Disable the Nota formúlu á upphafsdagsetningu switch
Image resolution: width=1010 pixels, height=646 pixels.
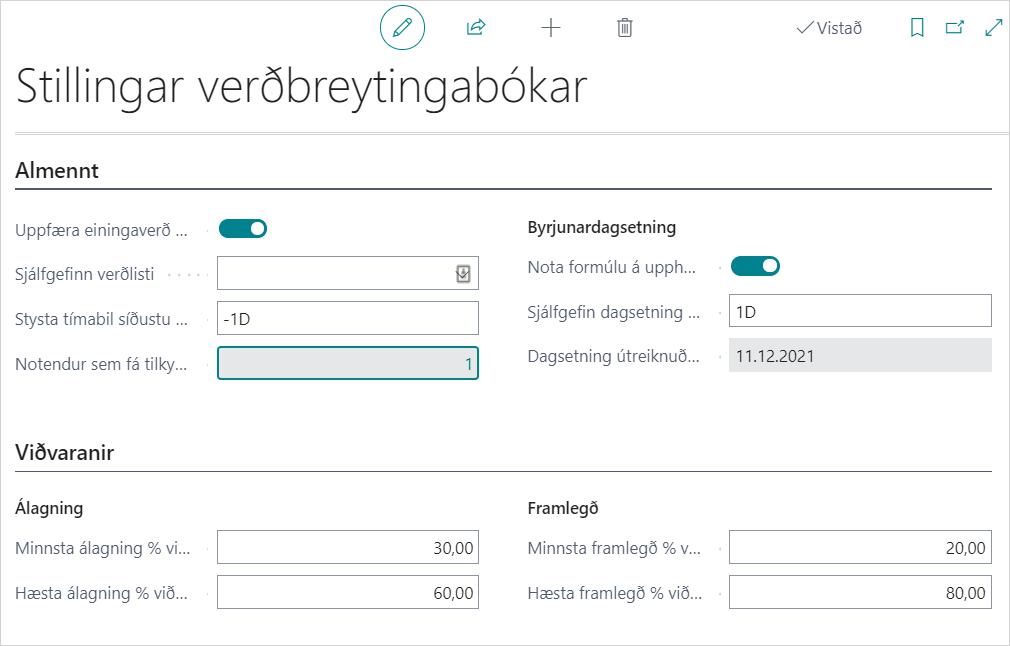pos(755,266)
